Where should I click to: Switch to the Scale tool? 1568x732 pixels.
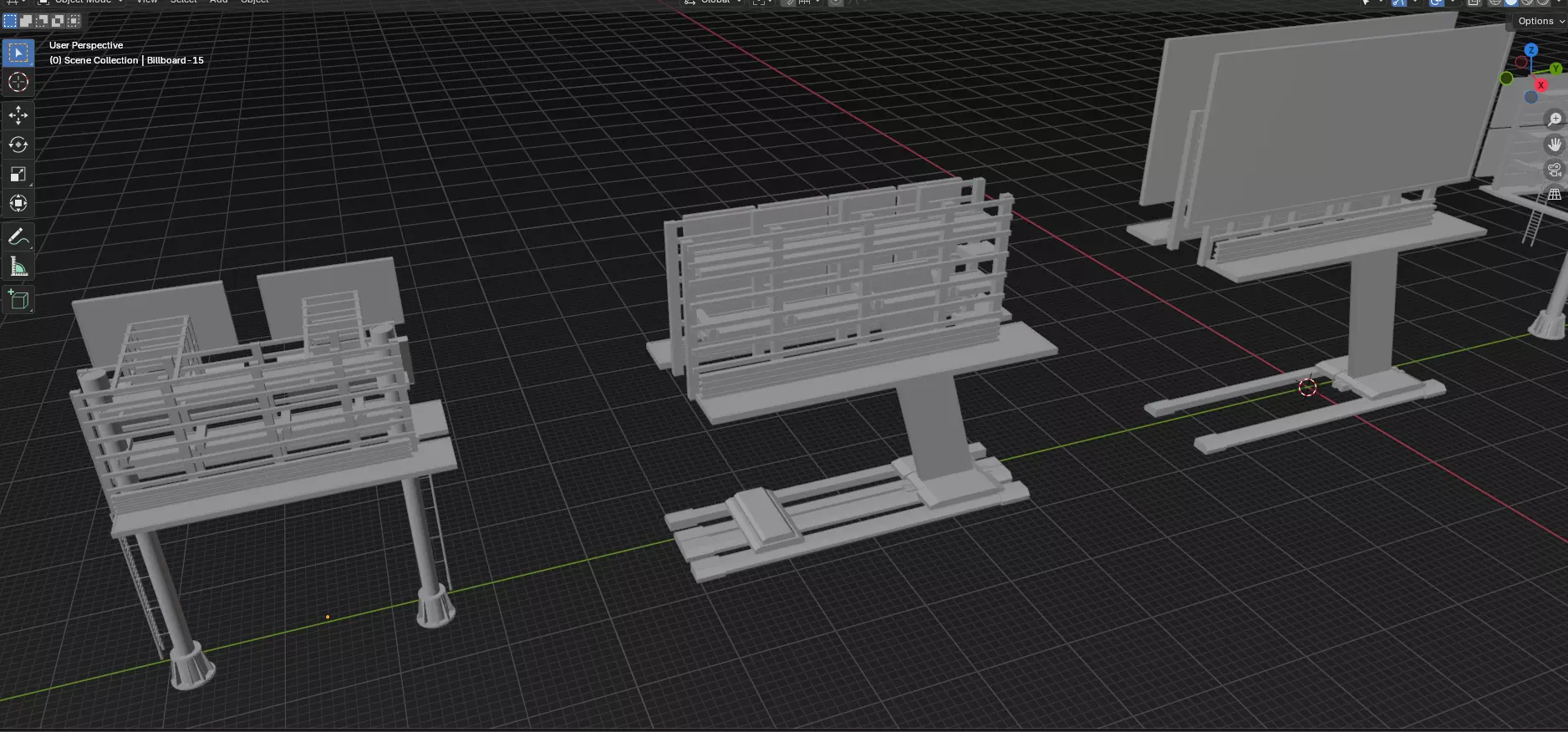pyautogui.click(x=18, y=174)
